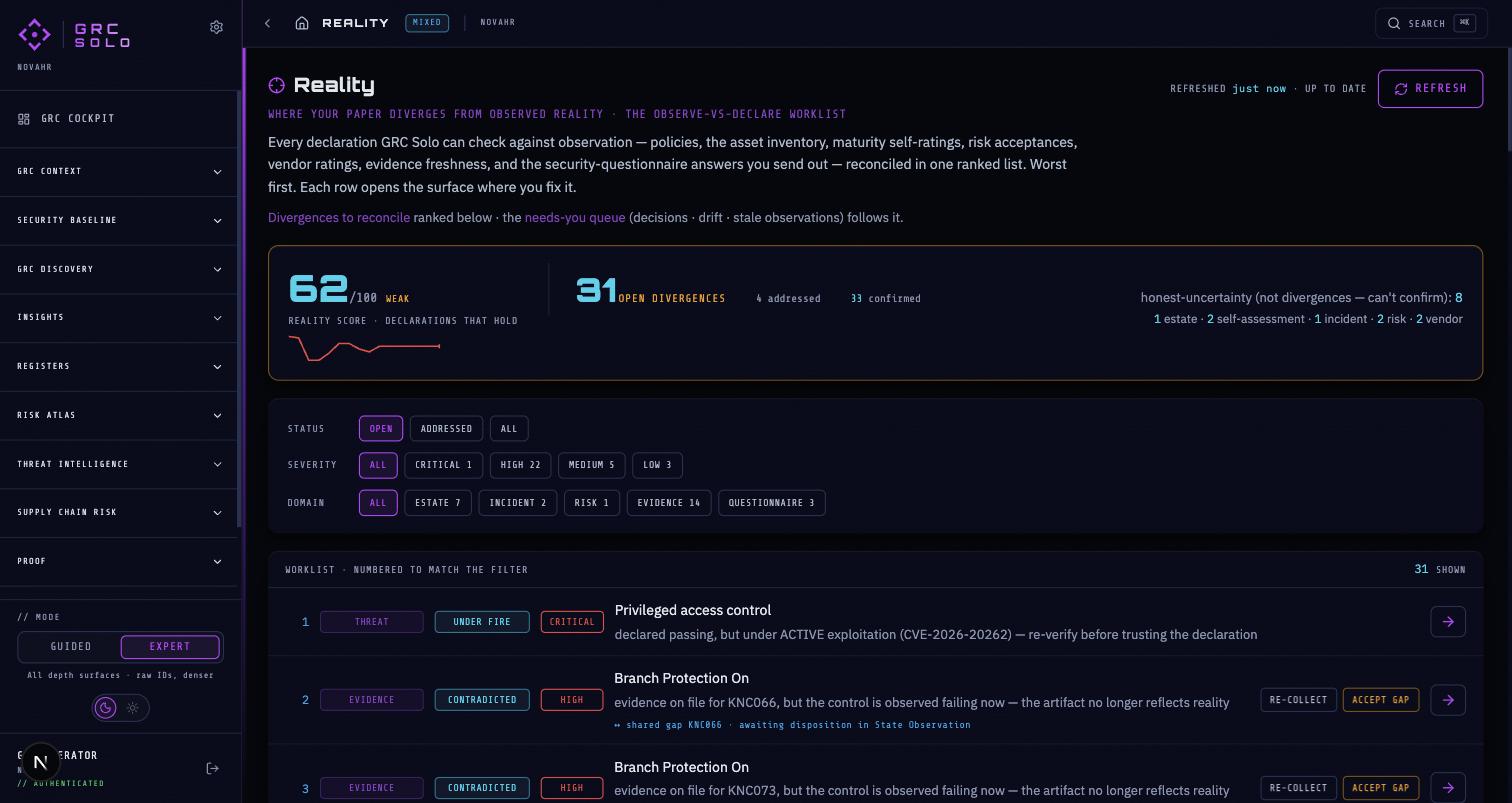Filter domain to Evidence 14
The image size is (1512, 803).
coord(669,503)
